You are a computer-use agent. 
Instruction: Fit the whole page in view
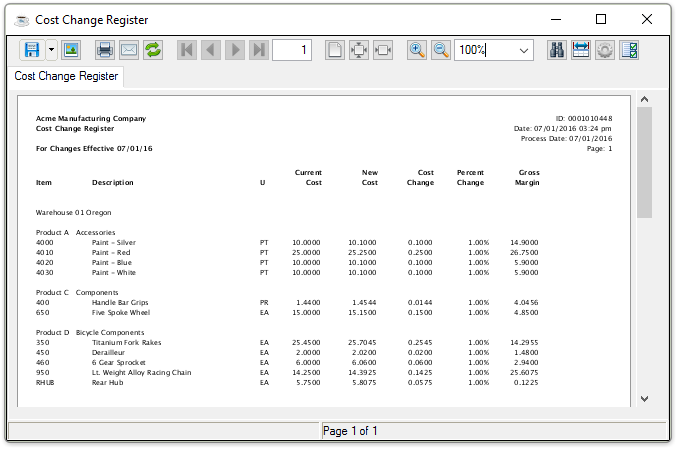click(359, 50)
